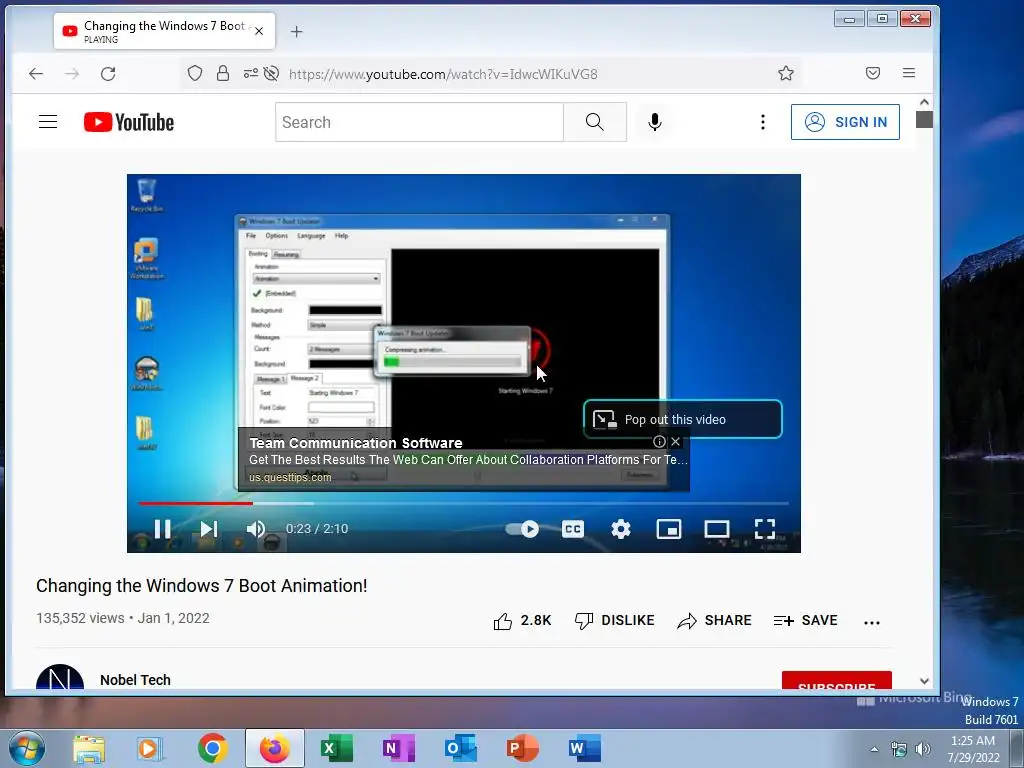Show hidden system tray icons
Image resolution: width=1024 pixels, height=768 pixels.
coord(874,749)
